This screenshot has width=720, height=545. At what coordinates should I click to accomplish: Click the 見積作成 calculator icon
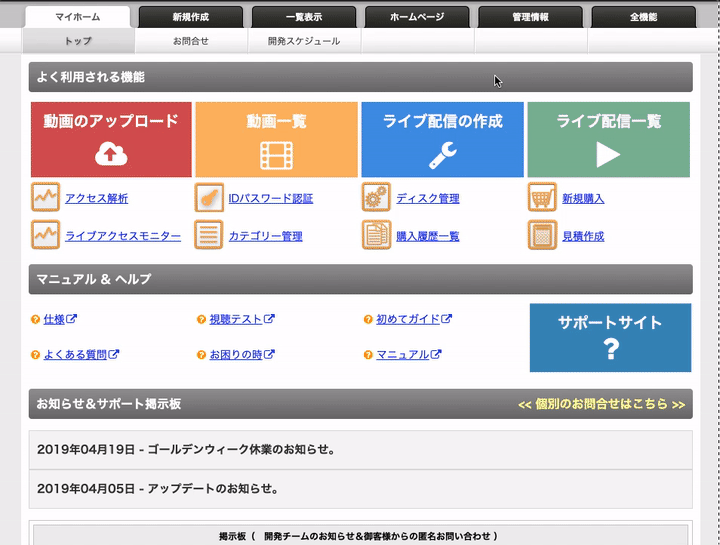pyautogui.click(x=542, y=235)
